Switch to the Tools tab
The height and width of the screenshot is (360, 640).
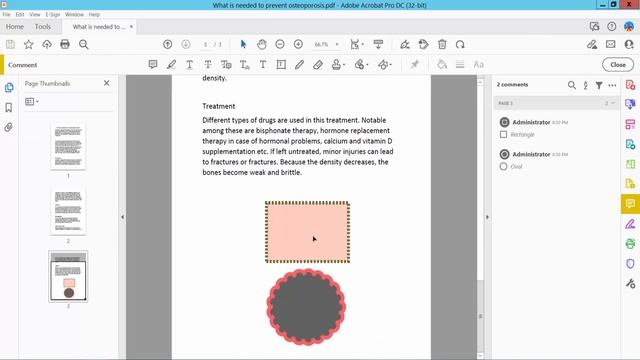click(x=43, y=27)
